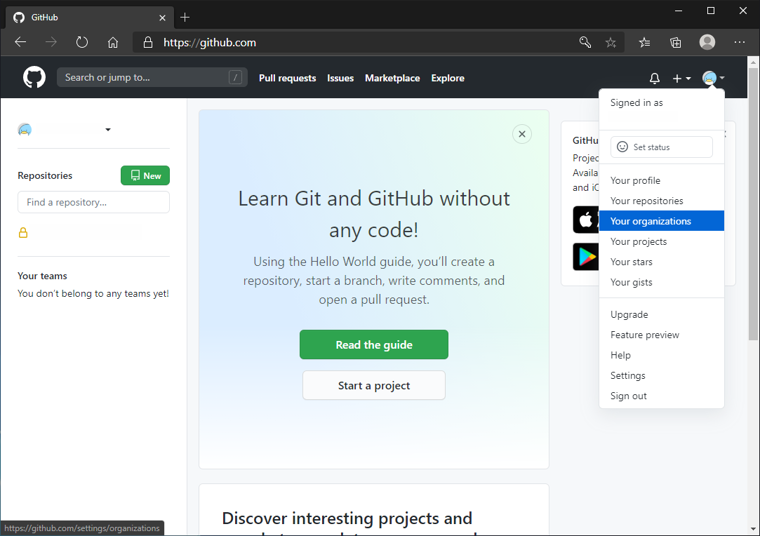
Task: Open a new browser tab with the plus
Action: coord(185,17)
